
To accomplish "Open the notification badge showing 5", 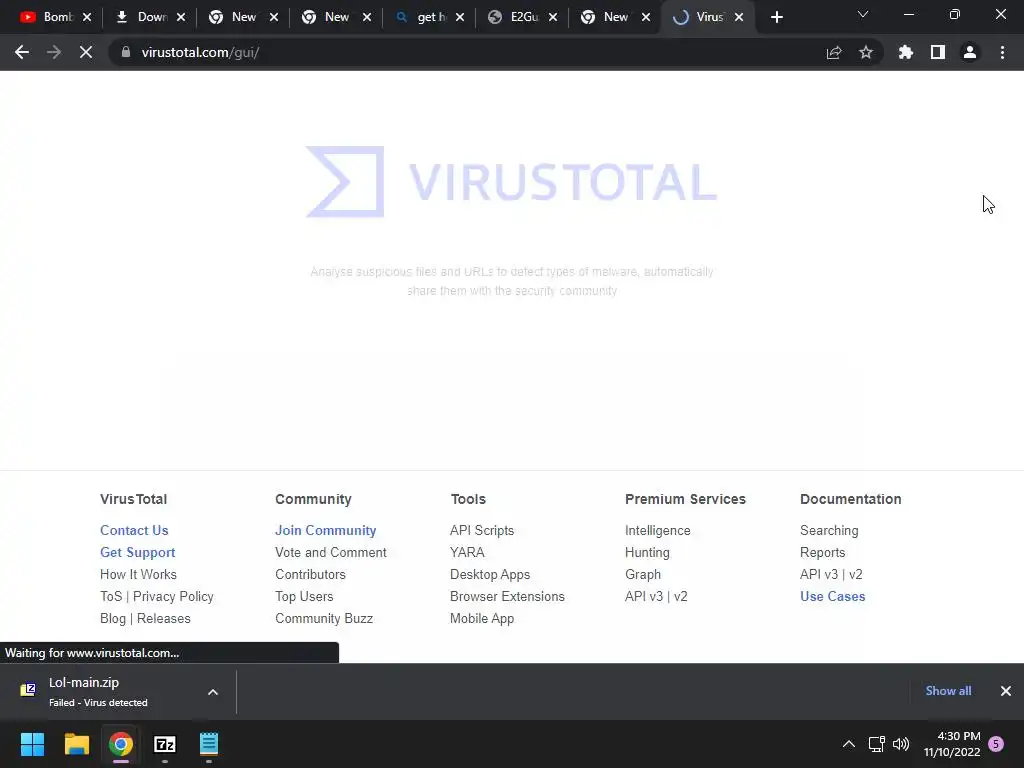I will 996,744.
